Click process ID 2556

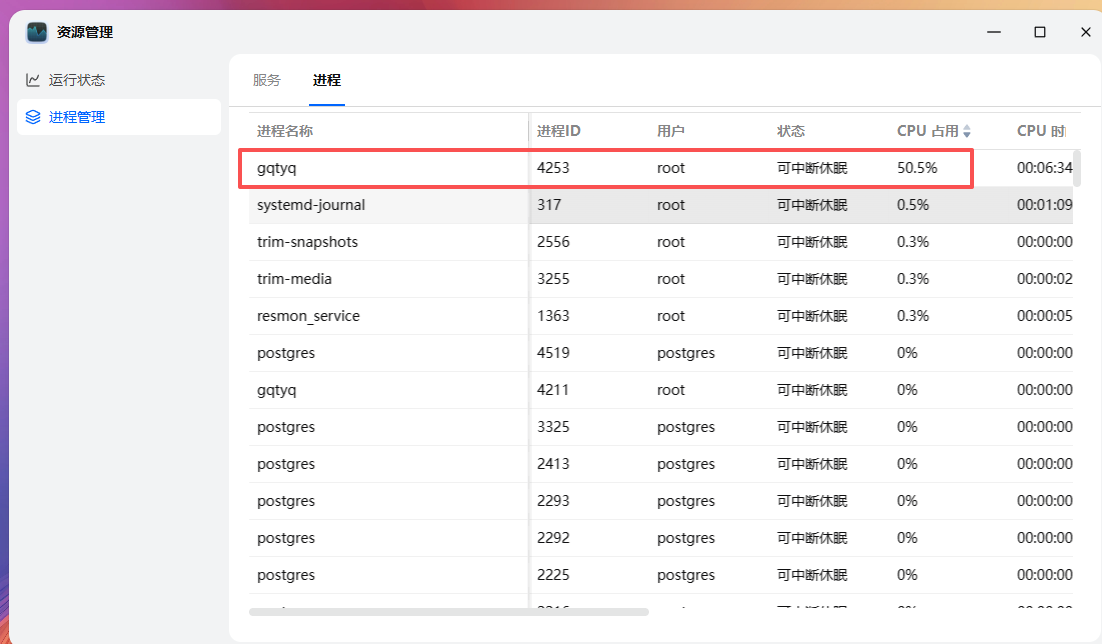click(x=553, y=242)
